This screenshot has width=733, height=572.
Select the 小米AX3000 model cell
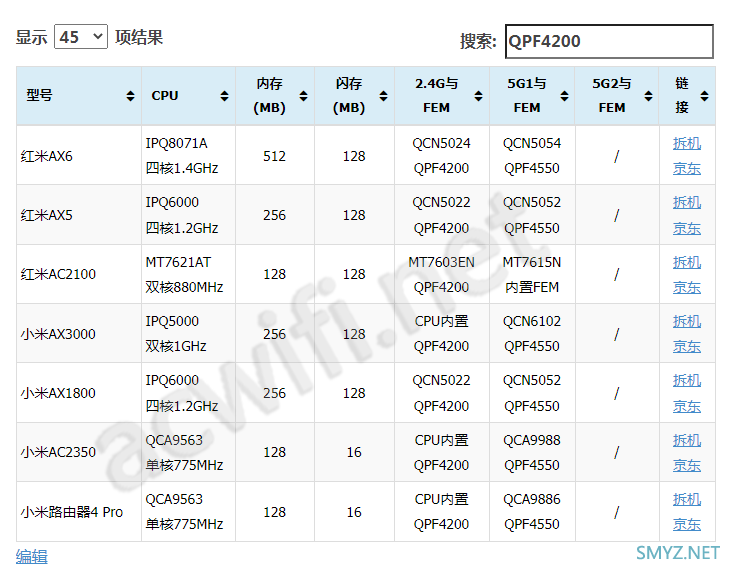[79, 334]
